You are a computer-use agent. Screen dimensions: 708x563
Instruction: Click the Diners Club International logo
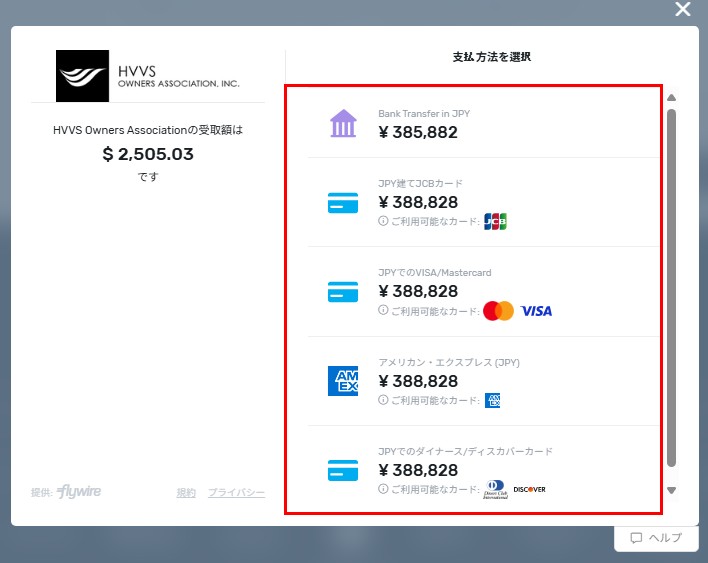[496, 489]
